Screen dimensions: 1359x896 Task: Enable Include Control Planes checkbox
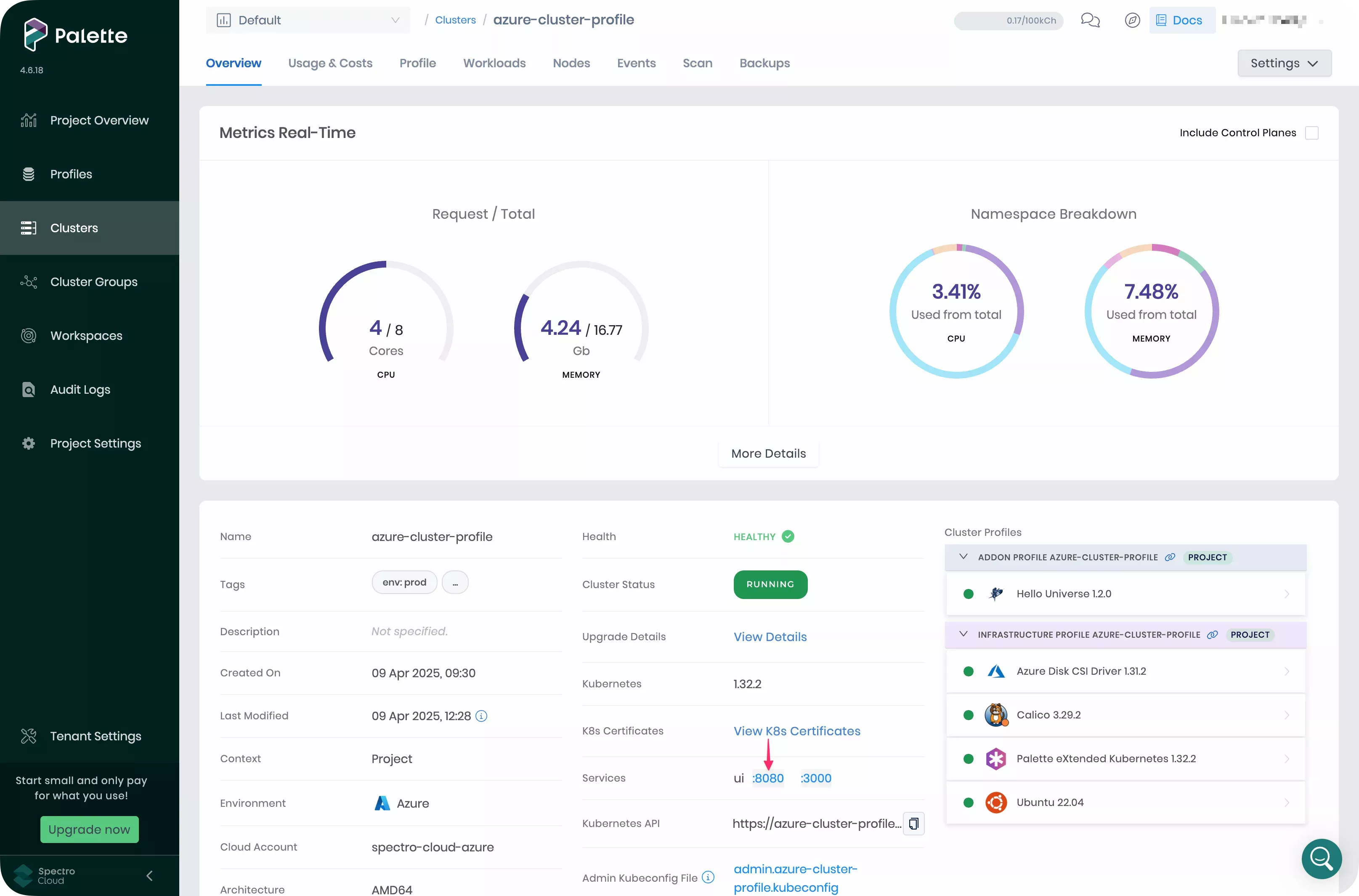pos(1312,133)
